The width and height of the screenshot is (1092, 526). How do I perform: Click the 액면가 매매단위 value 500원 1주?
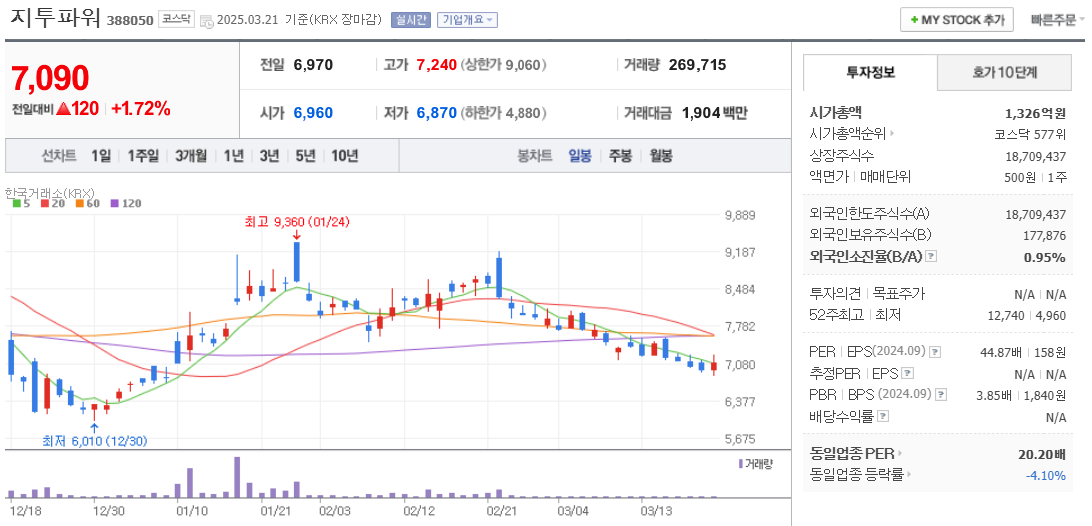(x=1035, y=177)
